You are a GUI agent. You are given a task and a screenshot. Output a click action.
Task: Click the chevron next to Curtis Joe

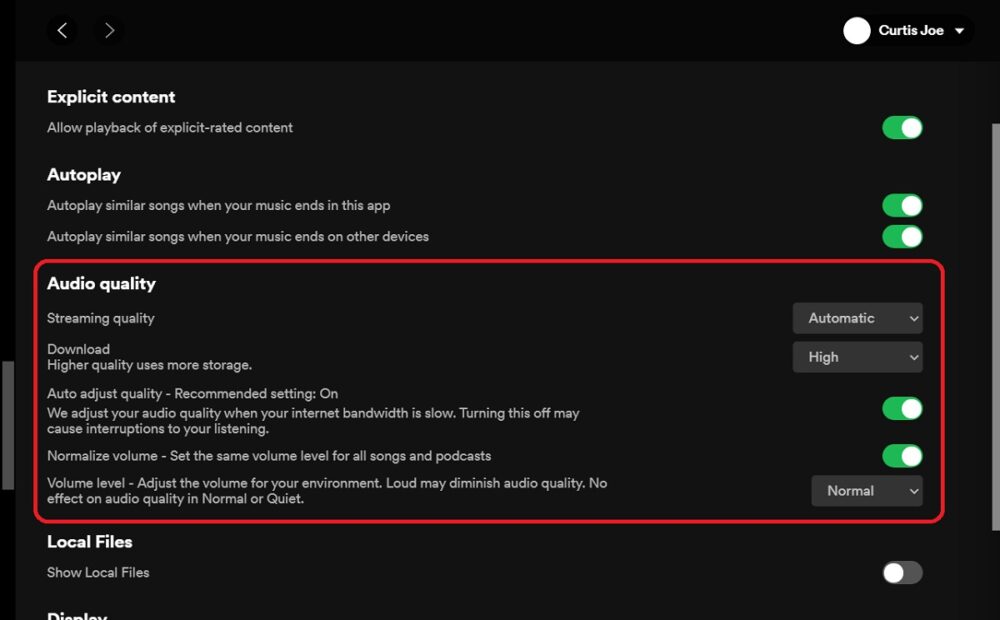pos(961,31)
